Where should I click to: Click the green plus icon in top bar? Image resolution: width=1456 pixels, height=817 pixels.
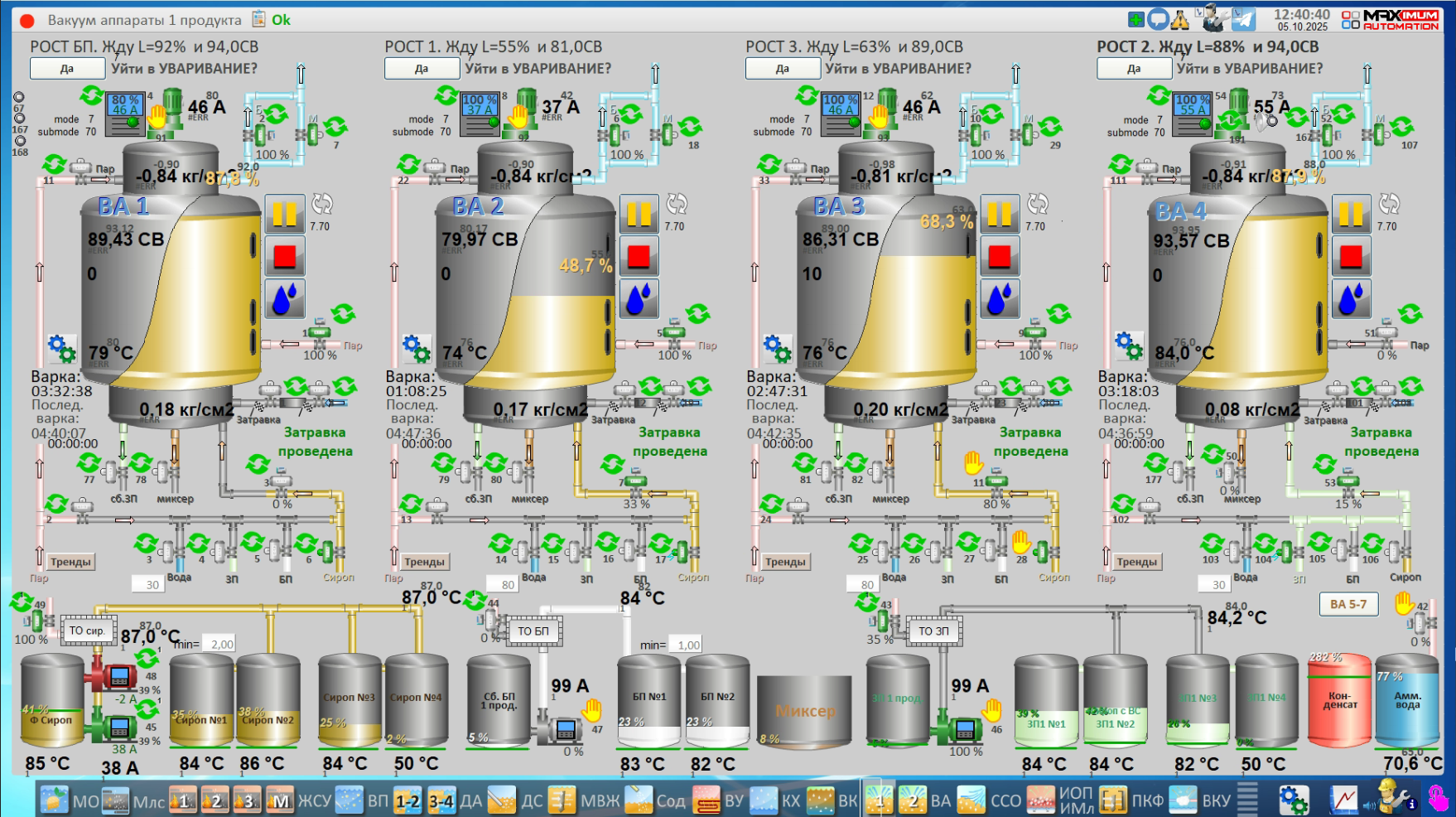(x=1136, y=19)
